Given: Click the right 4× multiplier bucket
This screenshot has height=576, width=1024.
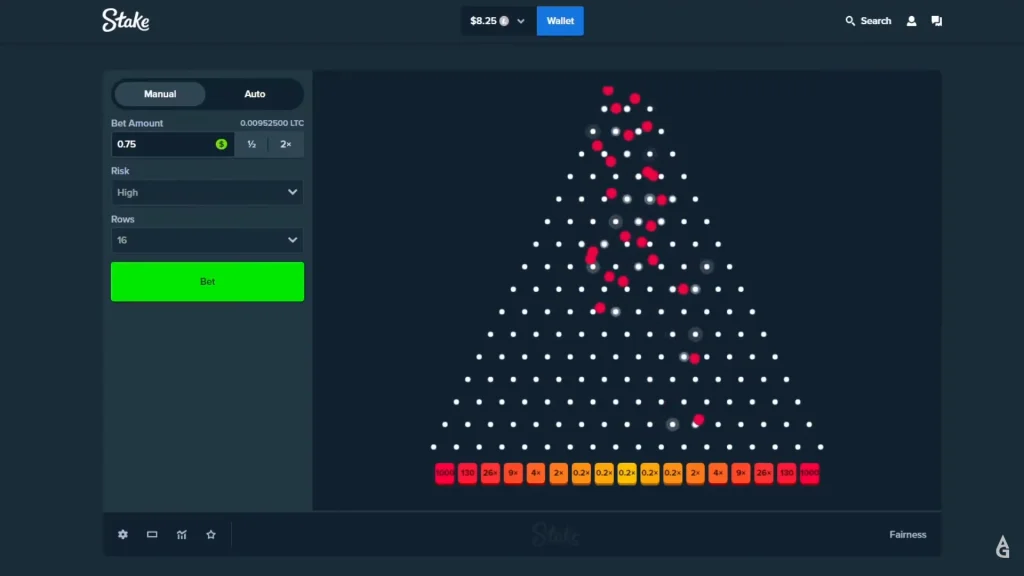Looking at the screenshot, I should pyautogui.click(x=718, y=473).
